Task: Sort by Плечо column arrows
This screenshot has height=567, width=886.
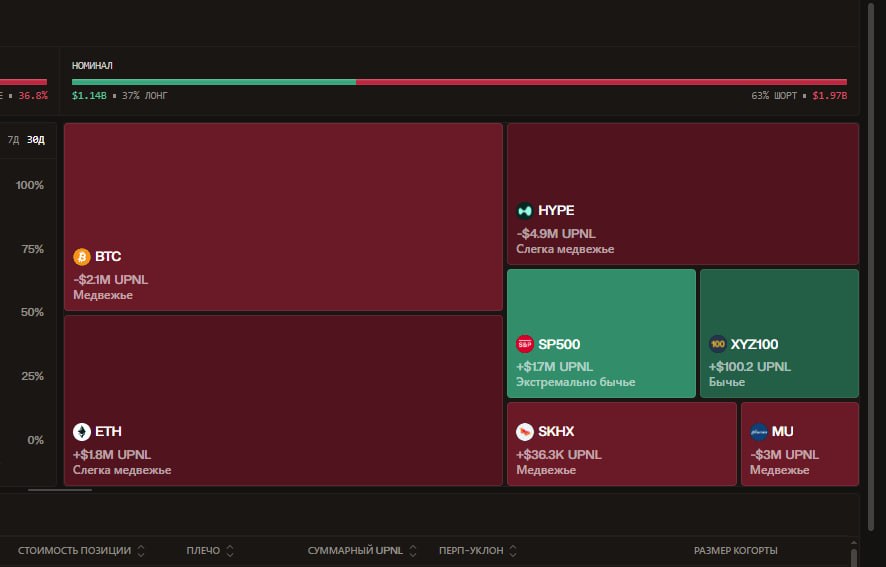Action: tap(230, 551)
